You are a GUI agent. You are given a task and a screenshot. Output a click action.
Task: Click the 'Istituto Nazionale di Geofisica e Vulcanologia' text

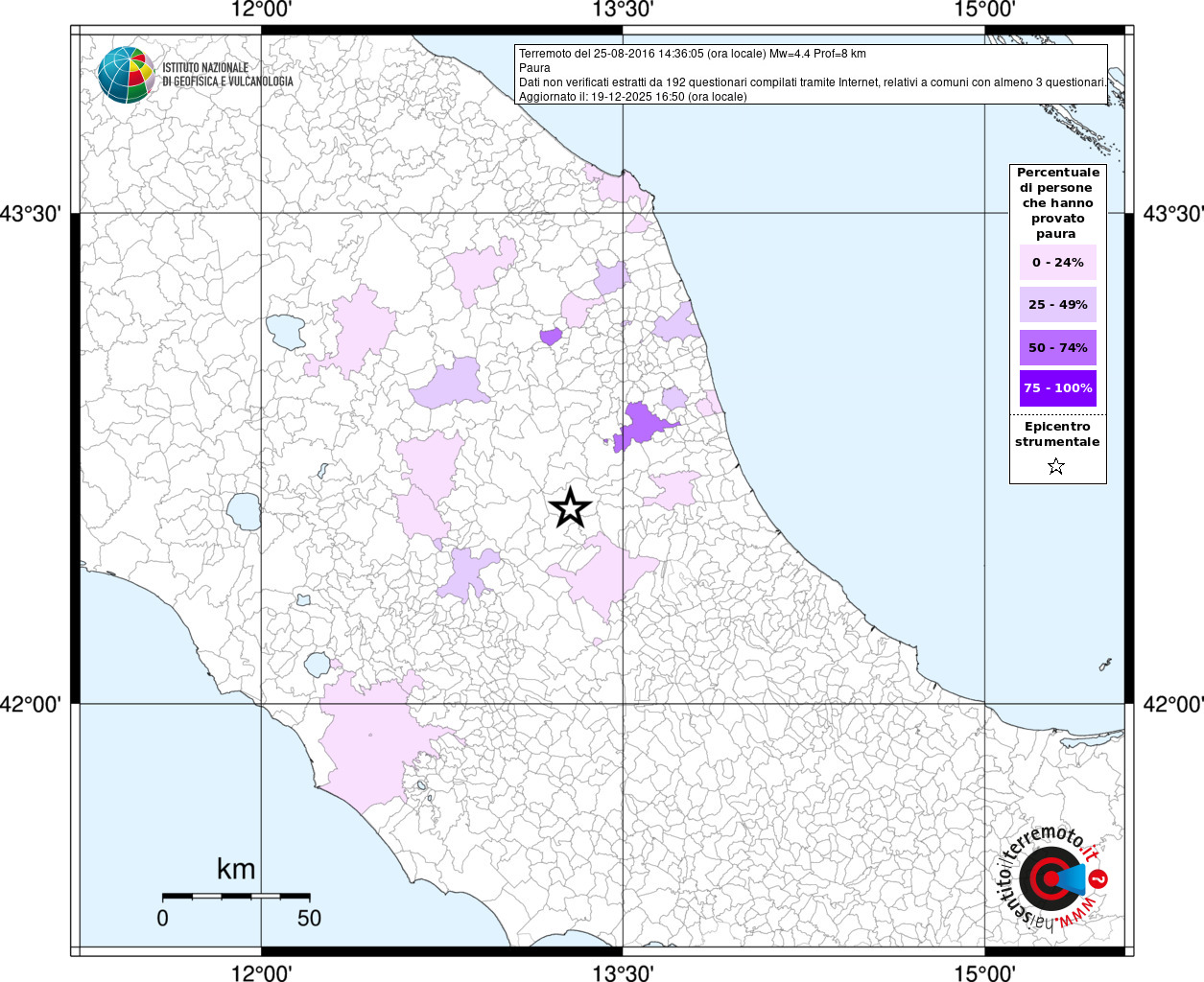point(227,75)
